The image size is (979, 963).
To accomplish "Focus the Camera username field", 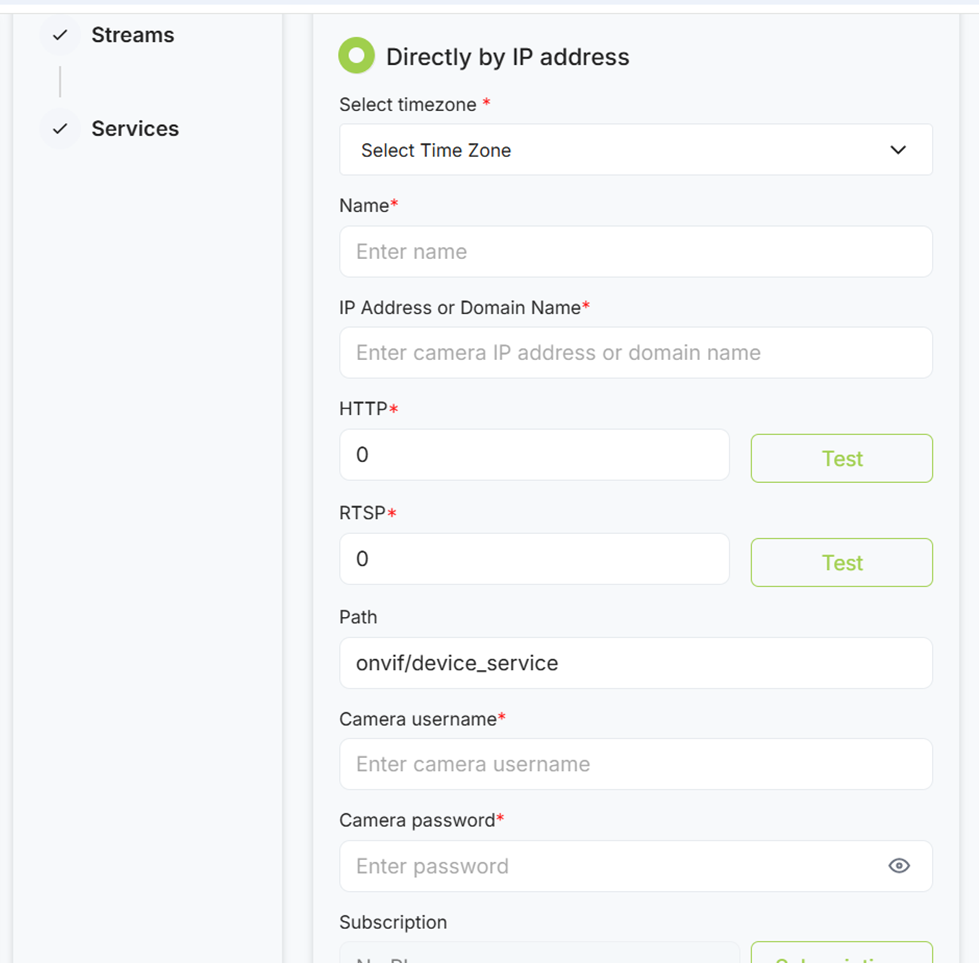I will pyautogui.click(x=635, y=765).
